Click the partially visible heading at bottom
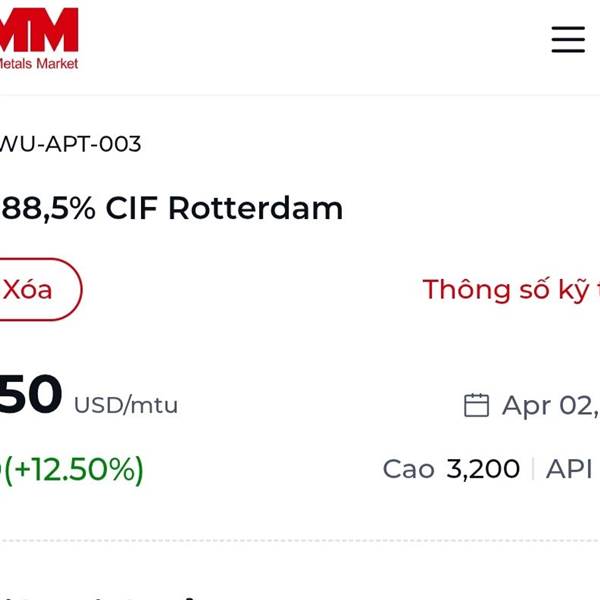This screenshot has height=600, width=600. [x=100, y=596]
